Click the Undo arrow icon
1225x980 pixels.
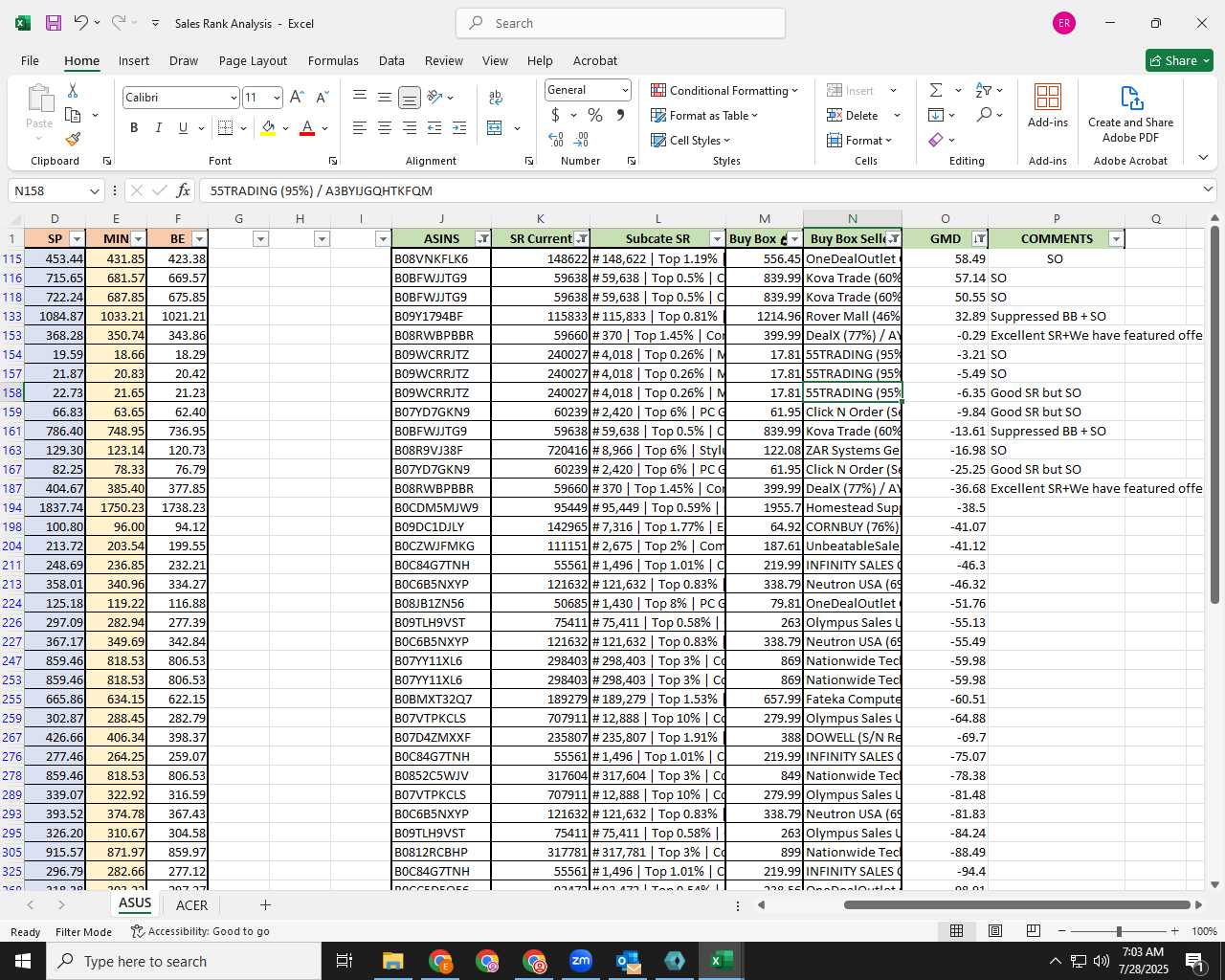[81, 23]
